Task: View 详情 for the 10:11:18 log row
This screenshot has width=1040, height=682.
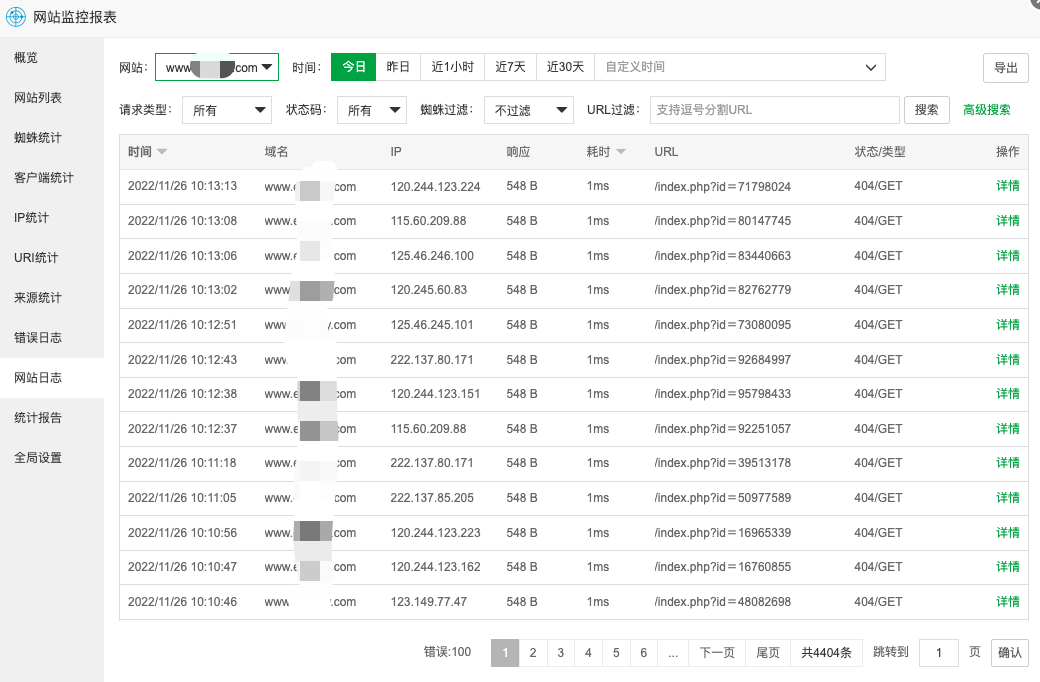Action: (x=1008, y=462)
